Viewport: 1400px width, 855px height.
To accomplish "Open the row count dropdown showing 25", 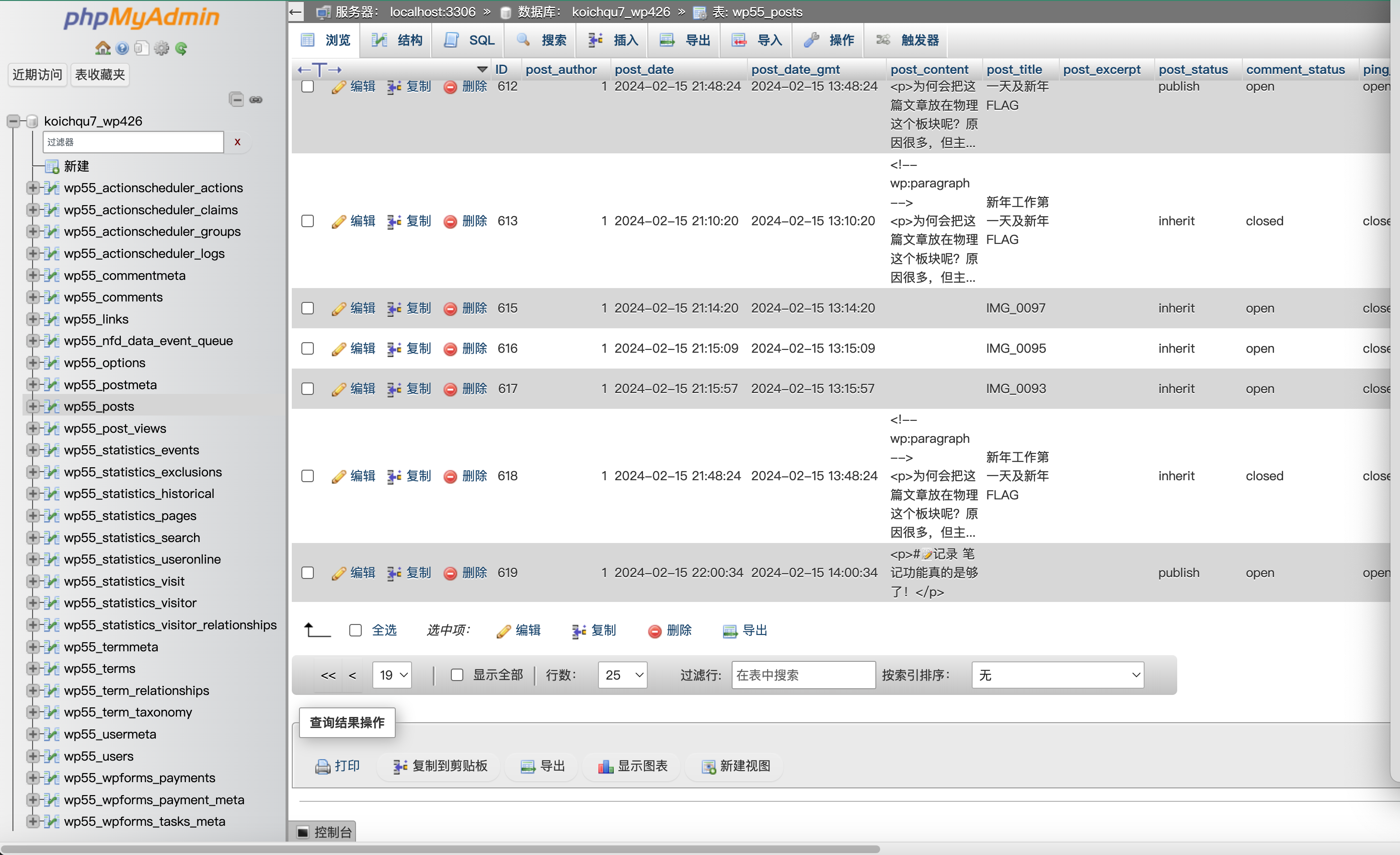I will (x=623, y=675).
